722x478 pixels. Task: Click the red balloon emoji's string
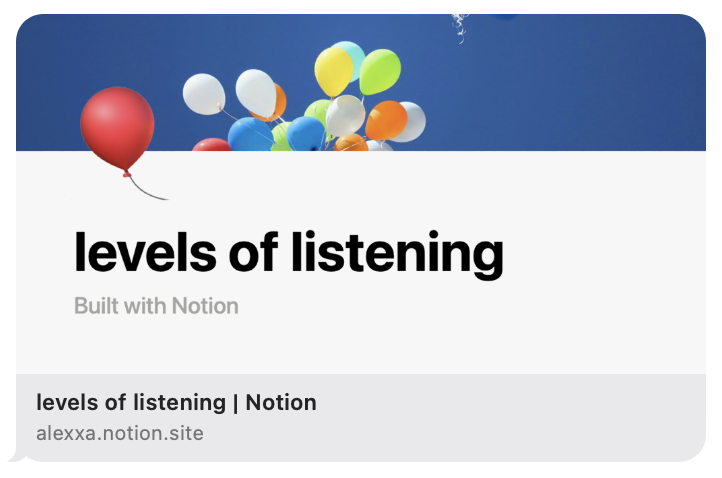(147, 189)
